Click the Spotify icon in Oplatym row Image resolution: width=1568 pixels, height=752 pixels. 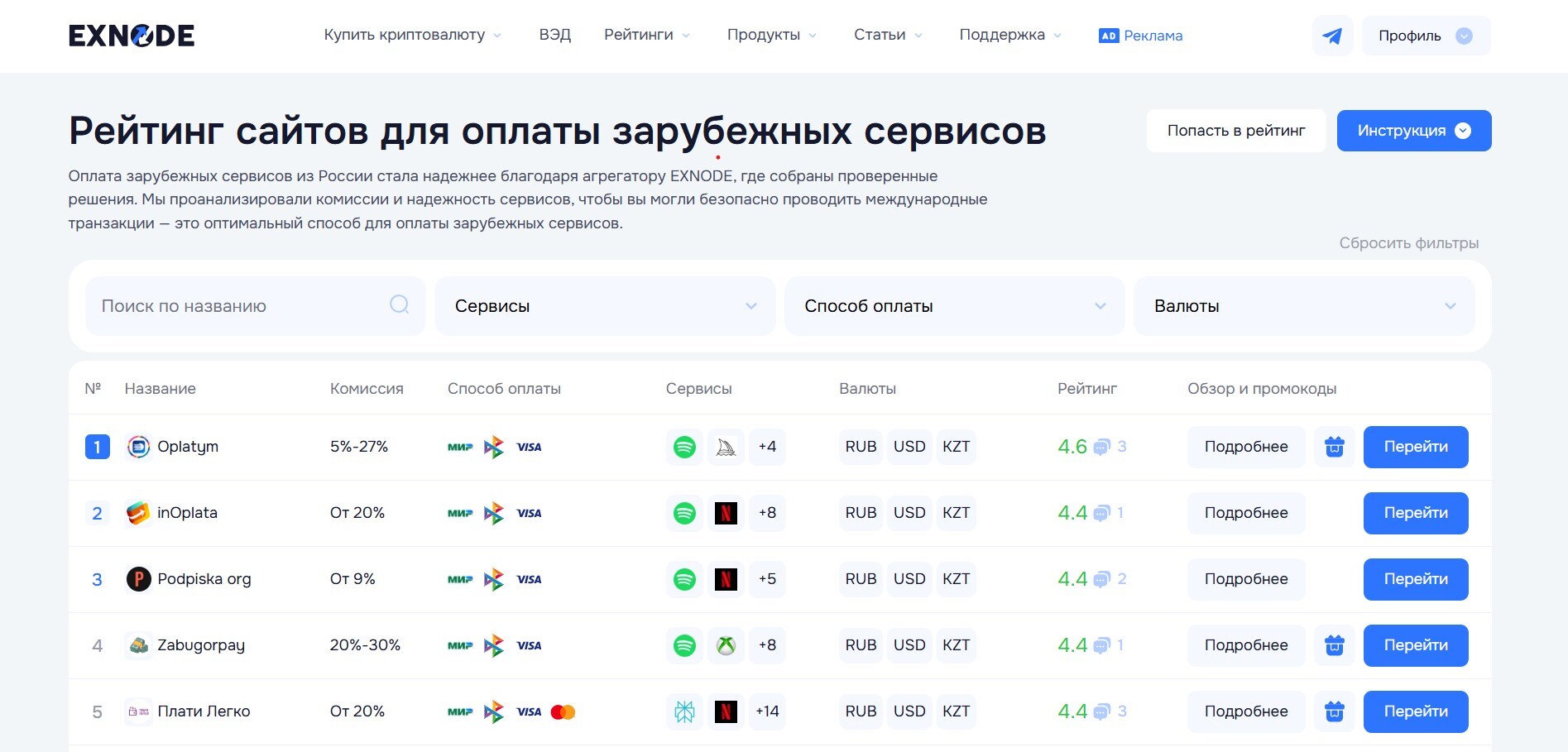click(x=684, y=447)
